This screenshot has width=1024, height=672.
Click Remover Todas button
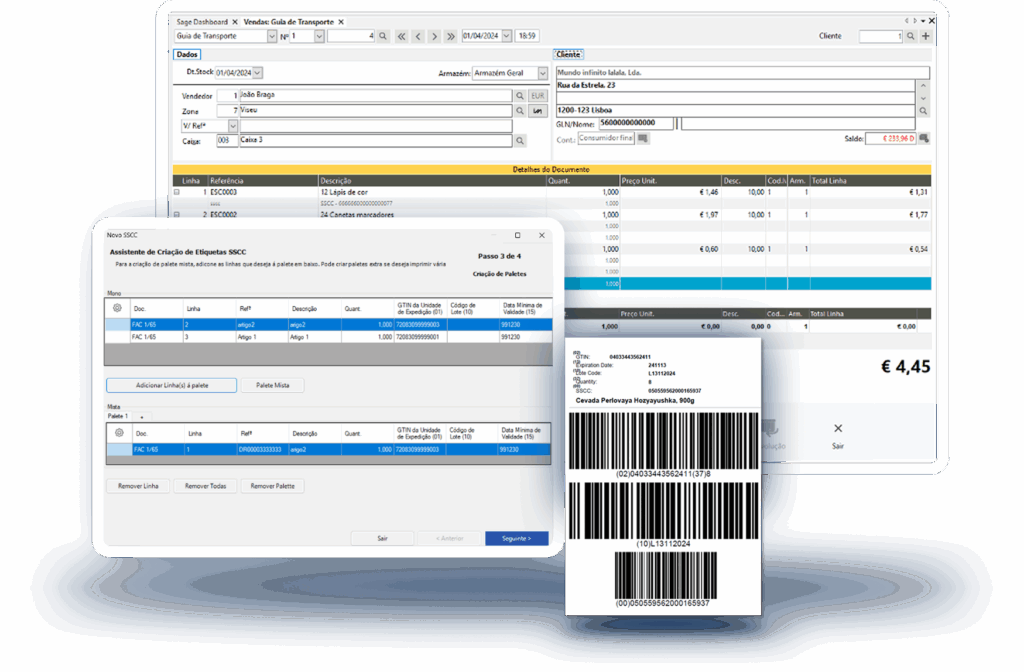click(x=205, y=486)
